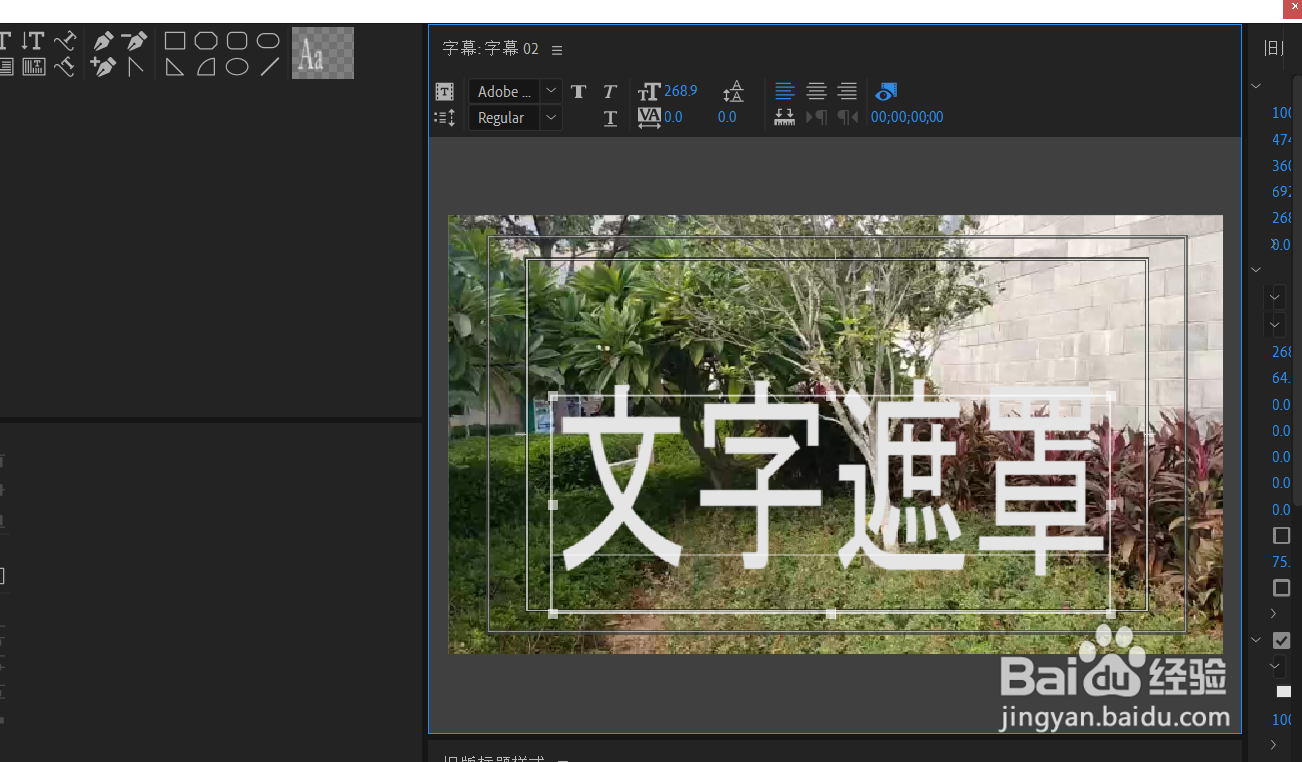The height and width of the screenshot is (762, 1302).
Task: Toggle underline formatting on the title text
Action: (x=609, y=117)
